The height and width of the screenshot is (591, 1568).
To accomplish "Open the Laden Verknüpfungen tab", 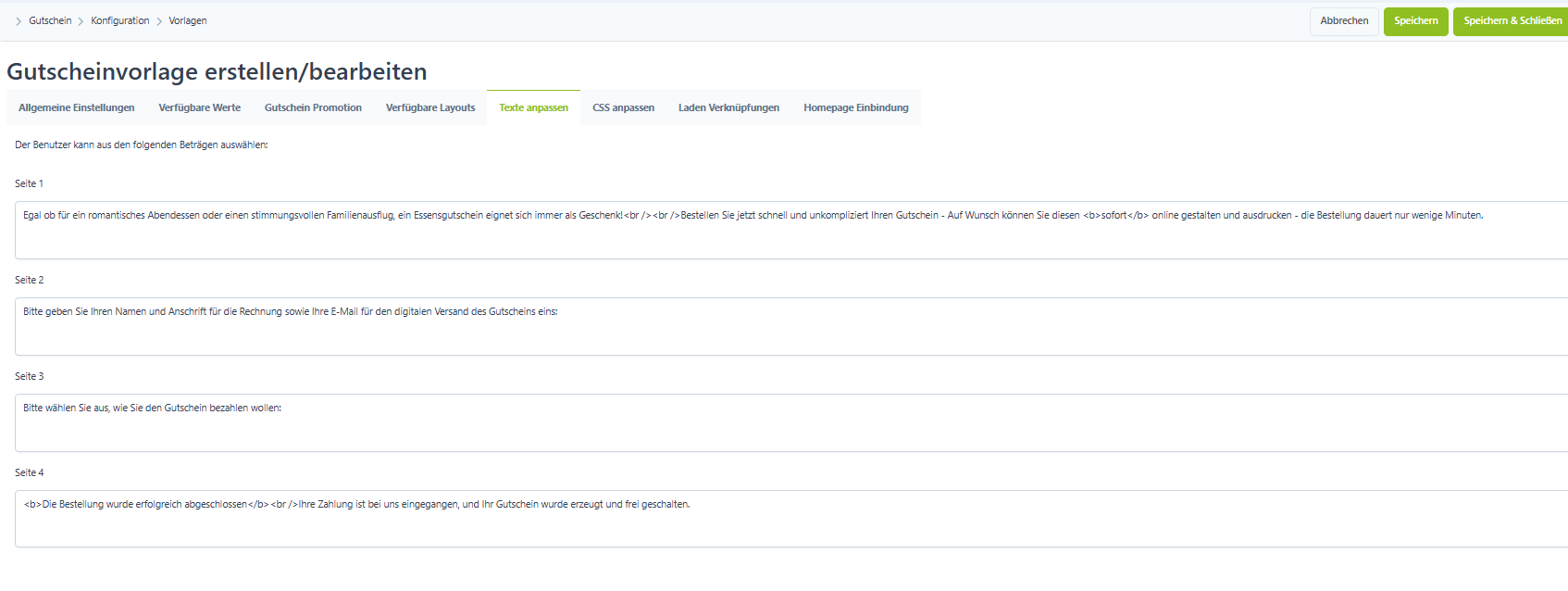I will click(728, 107).
